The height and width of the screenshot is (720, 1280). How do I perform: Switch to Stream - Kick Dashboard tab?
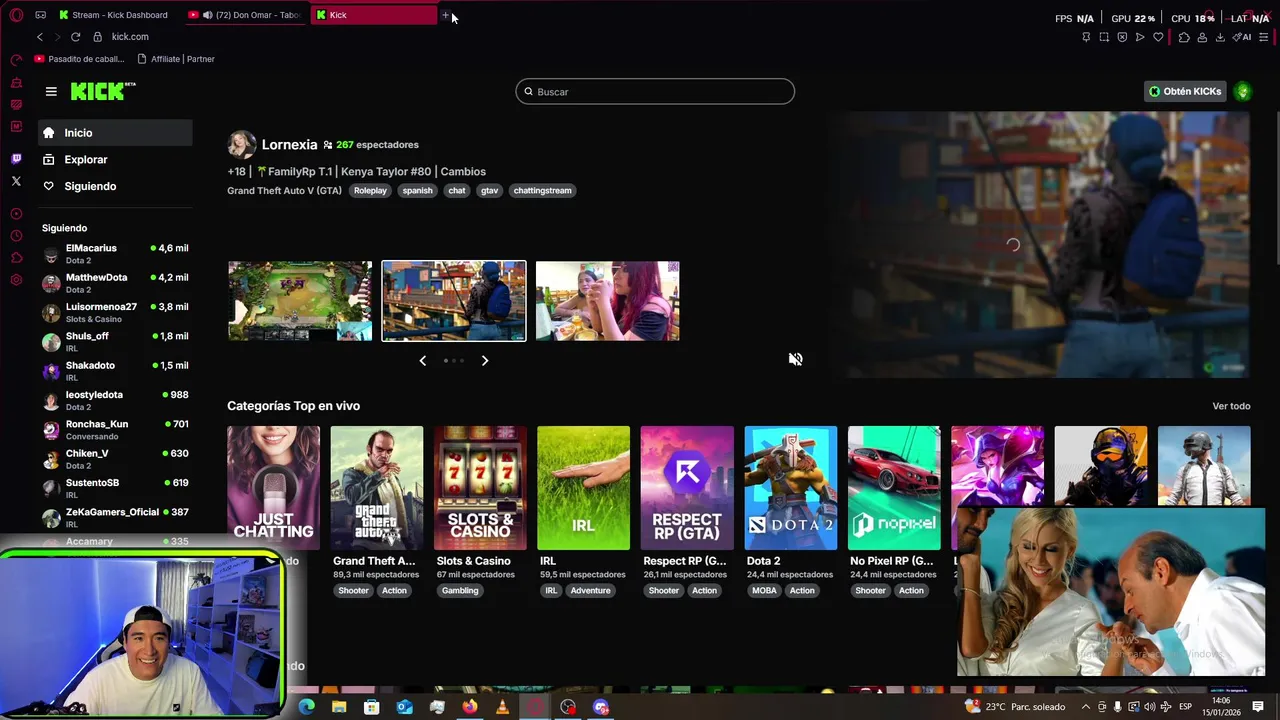point(113,15)
